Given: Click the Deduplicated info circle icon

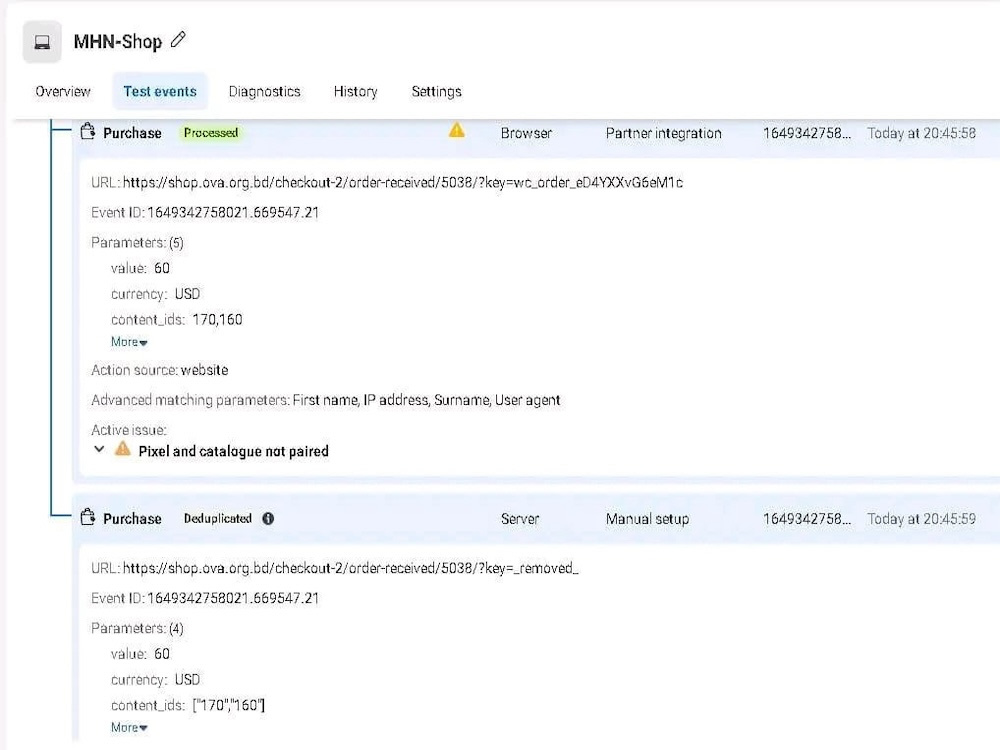Looking at the screenshot, I should tap(268, 518).
